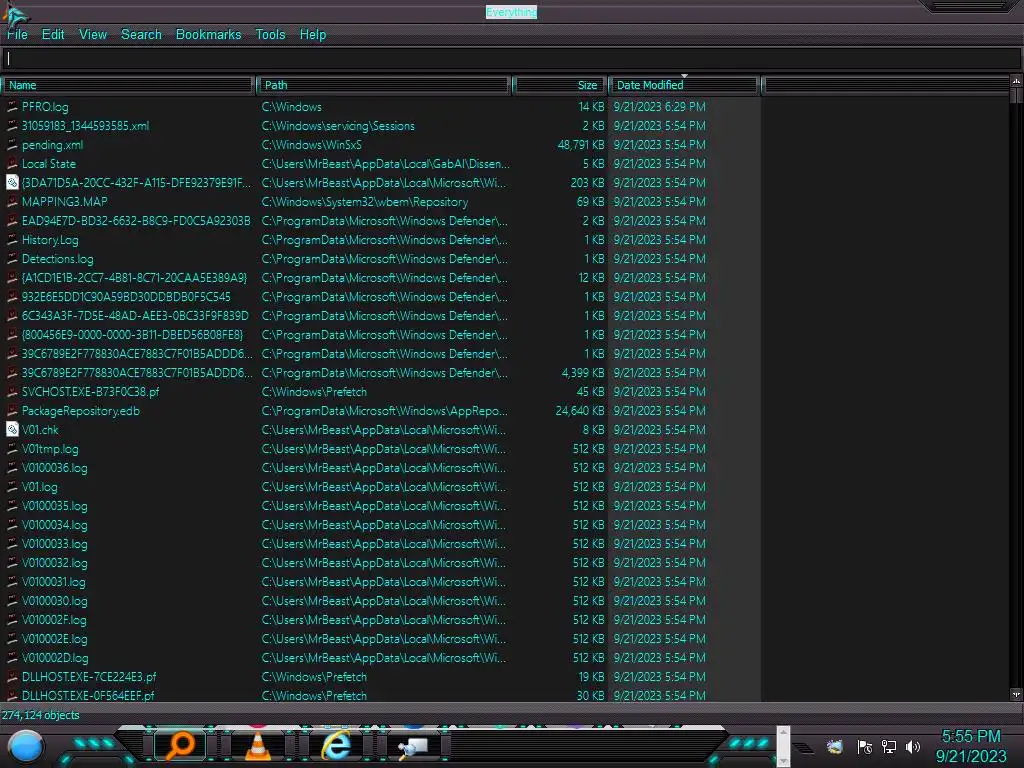Viewport: 1024px width, 768px height.
Task: Click the C:\Windows\servicing\Sessions path cell
Action: [338, 125]
